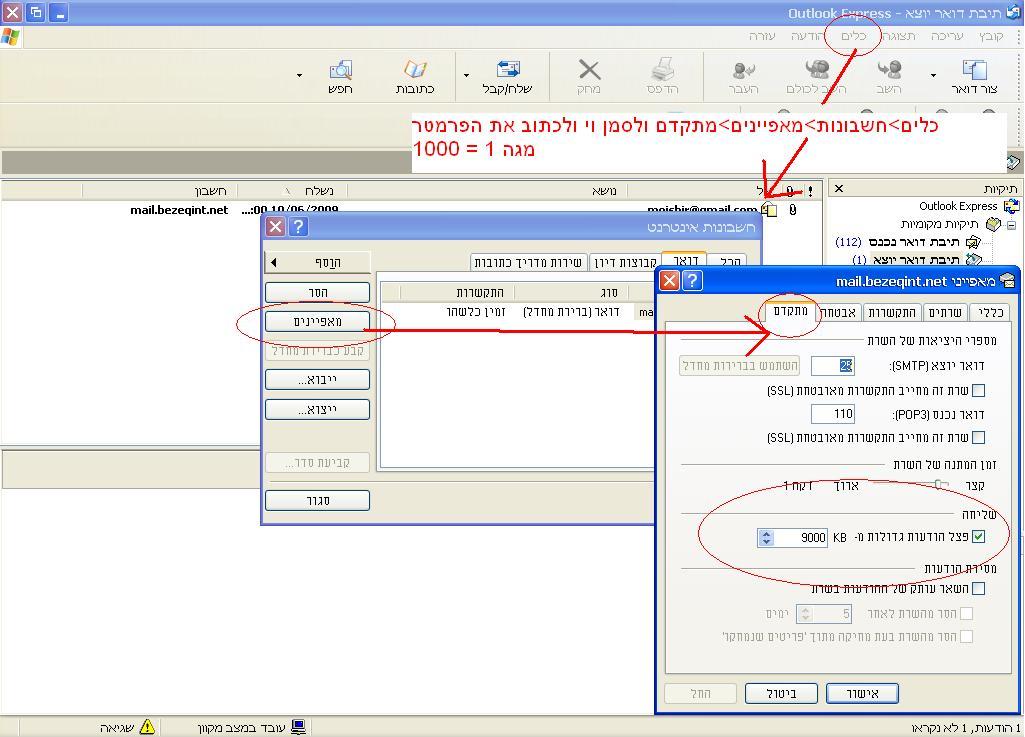The height and width of the screenshot is (737, 1025).
Task: Click the mail server icon in properties title bar
Action: [1007, 281]
